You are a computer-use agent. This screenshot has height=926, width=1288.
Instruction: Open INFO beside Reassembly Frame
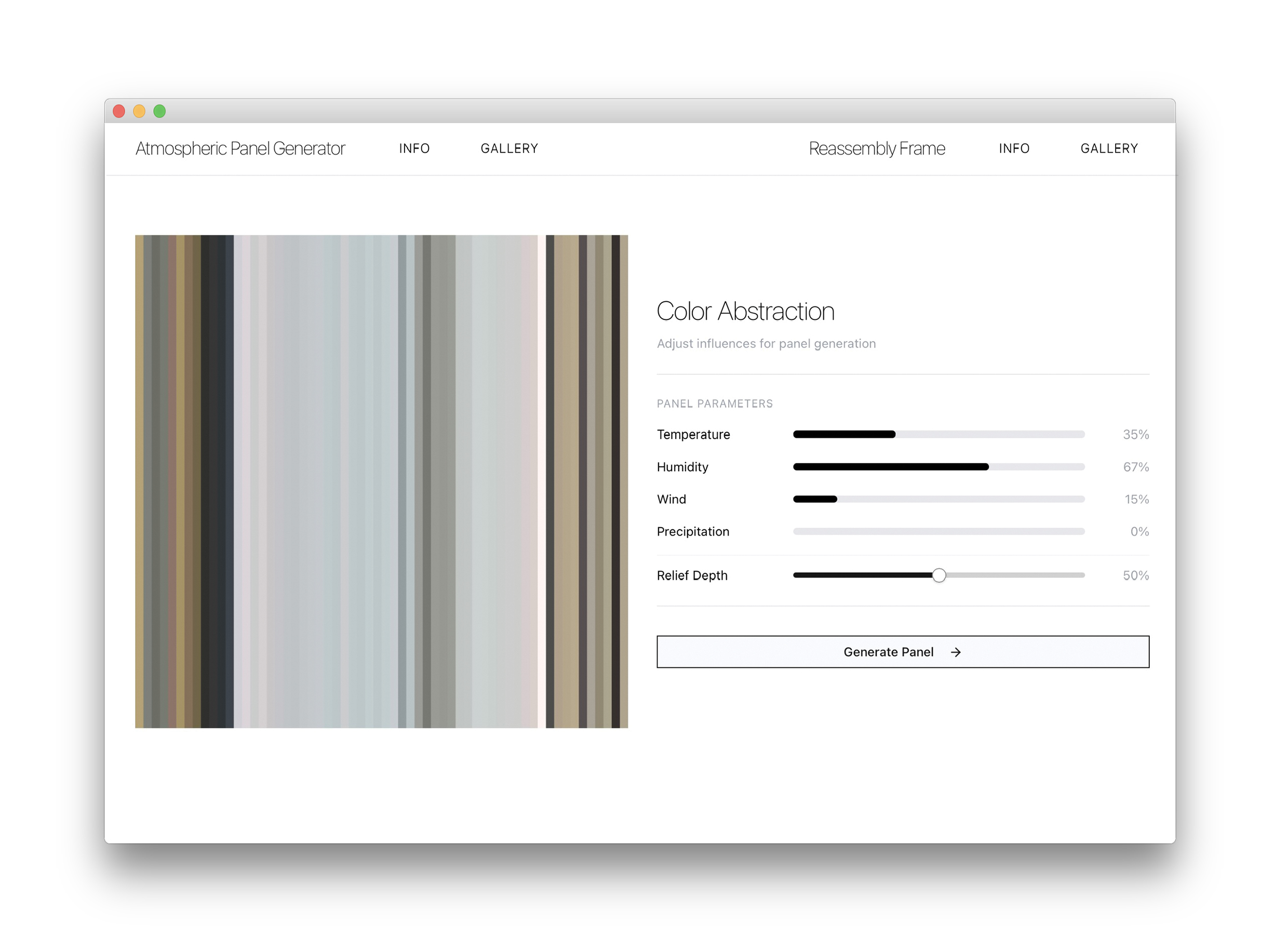pyautogui.click(x=1014, y=149)
